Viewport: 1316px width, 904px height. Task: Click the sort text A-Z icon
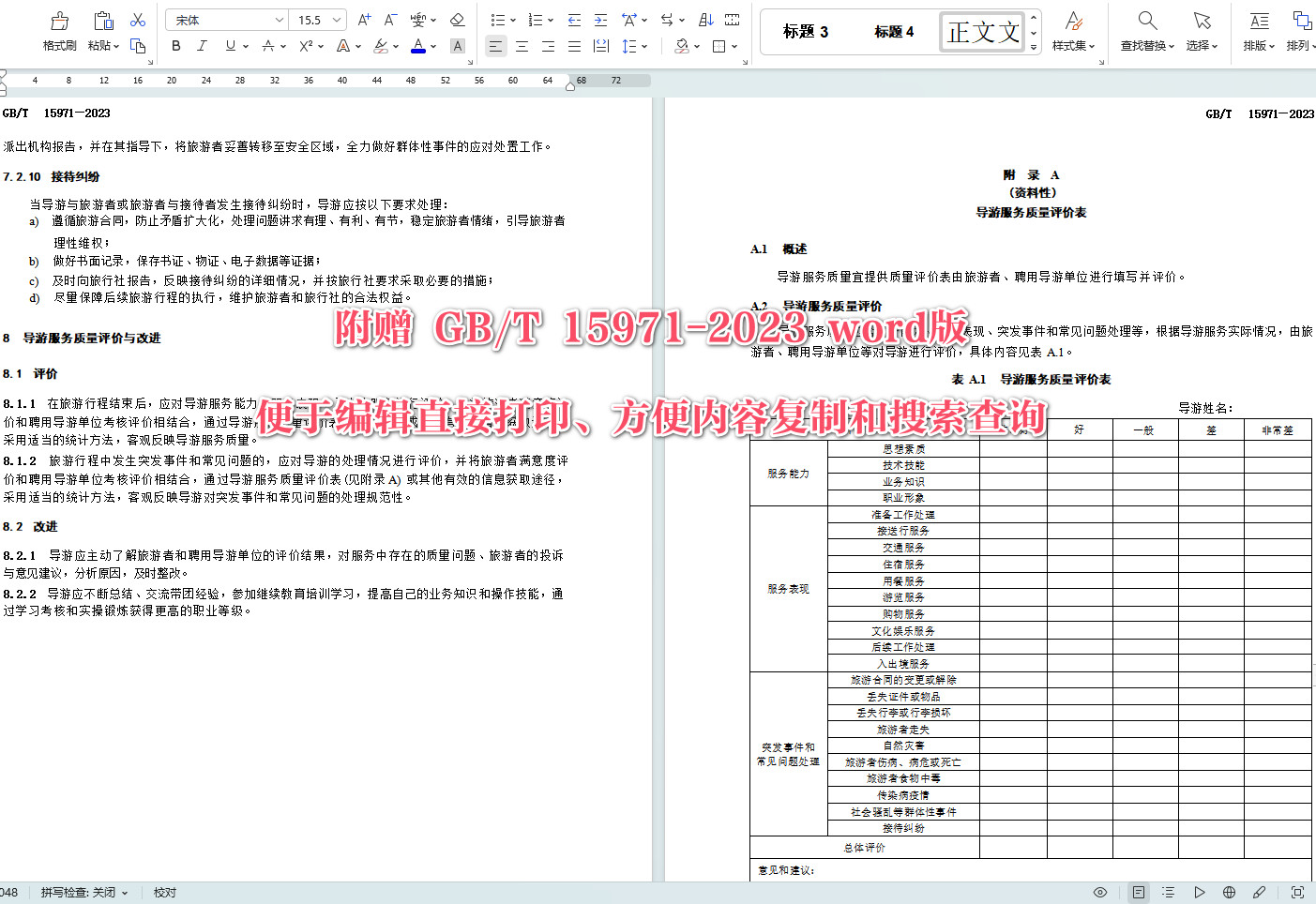(x=704, y=19)
